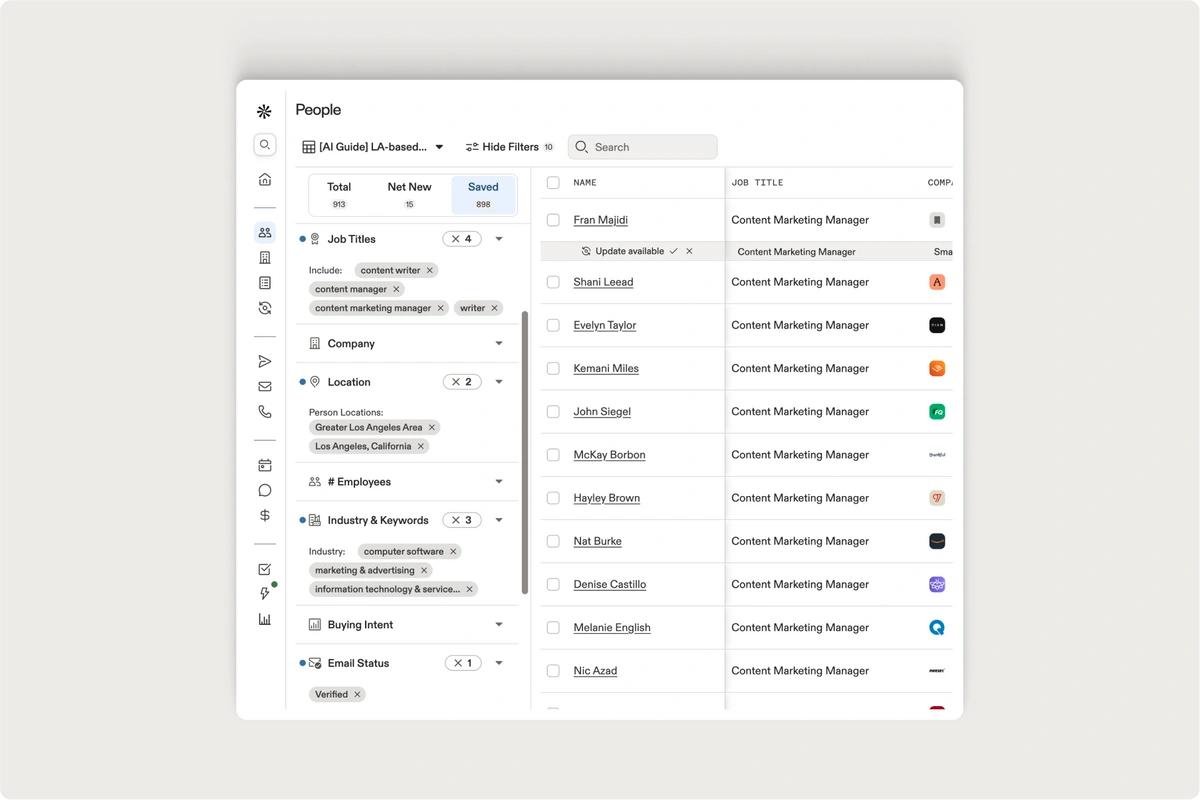Sort by the NAME column header
Image resolution: width=1200 pixels, height=800 pixels.
click(585, 183)
